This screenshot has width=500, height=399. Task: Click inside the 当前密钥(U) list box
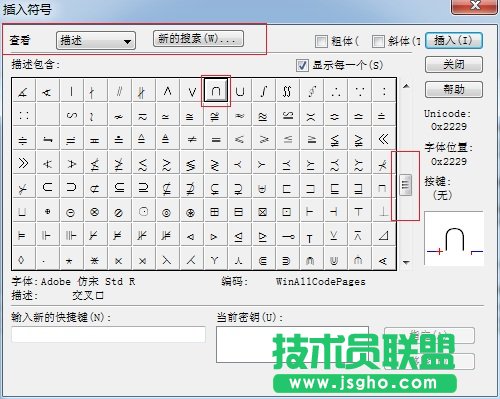pos(292,344)
